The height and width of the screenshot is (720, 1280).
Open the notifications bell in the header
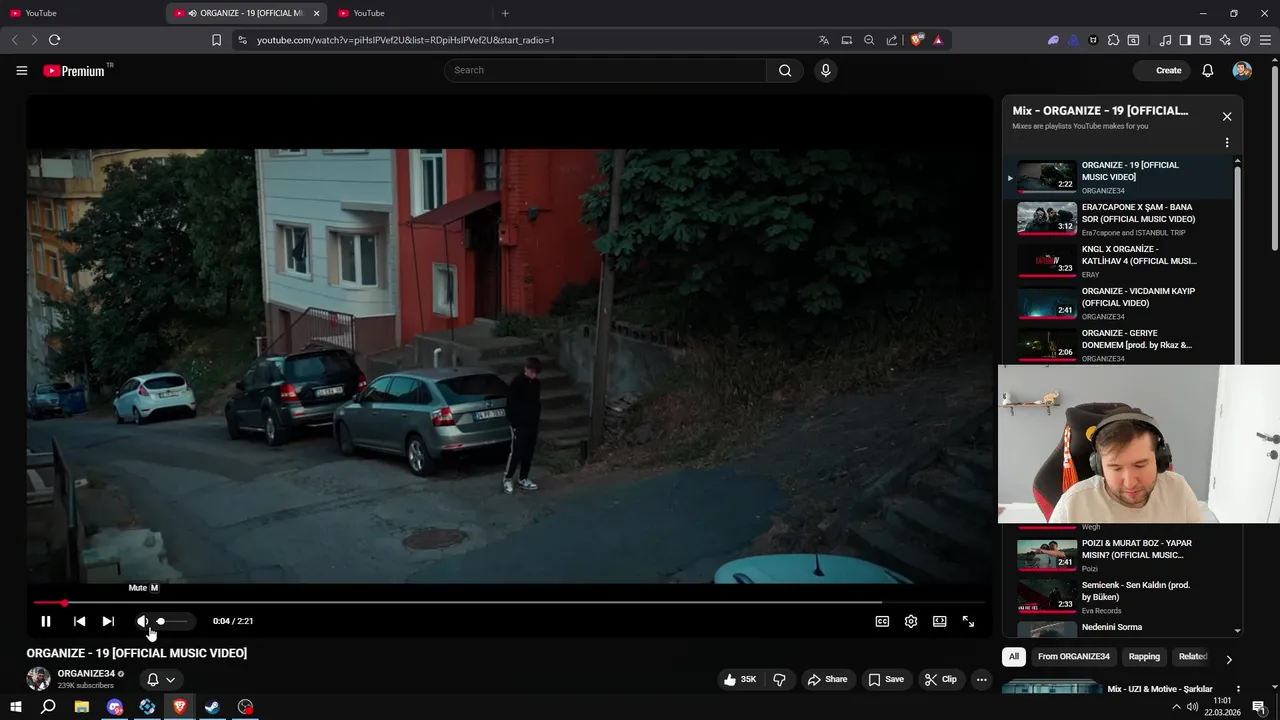point(1207,70)
